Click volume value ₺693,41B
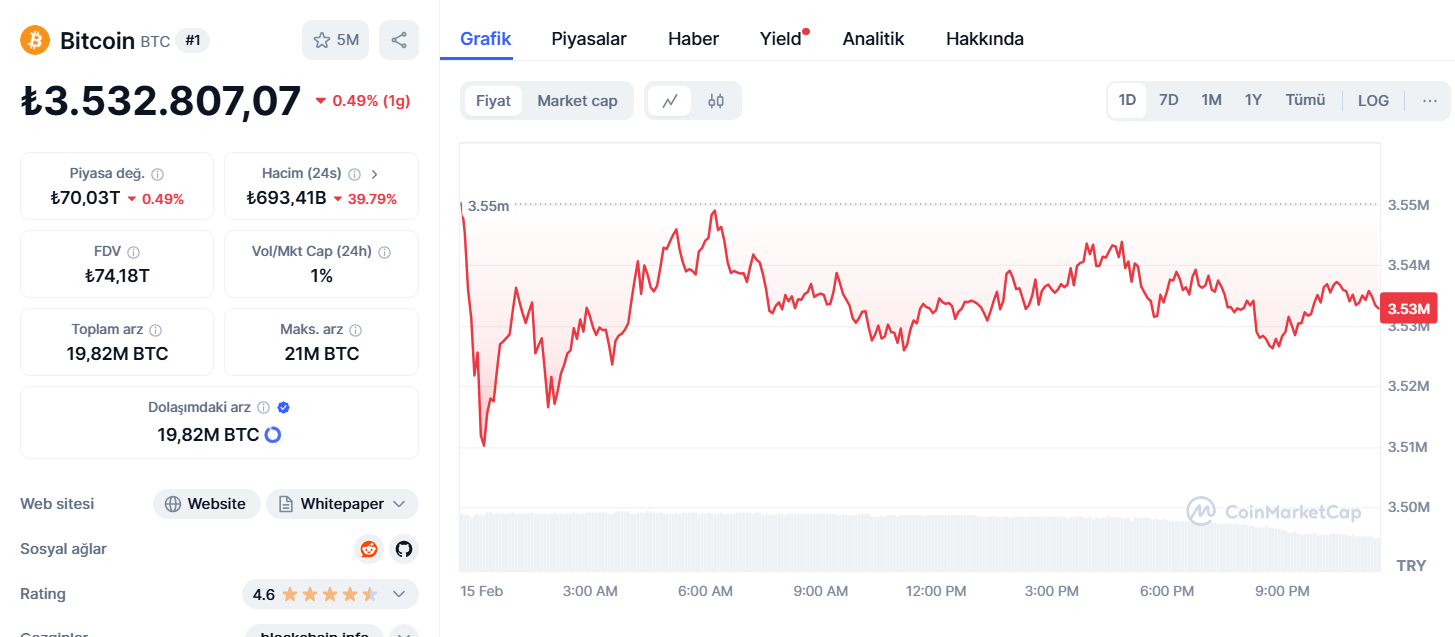This screenshot has height=637, width=1455. click(x=287, y=198)
